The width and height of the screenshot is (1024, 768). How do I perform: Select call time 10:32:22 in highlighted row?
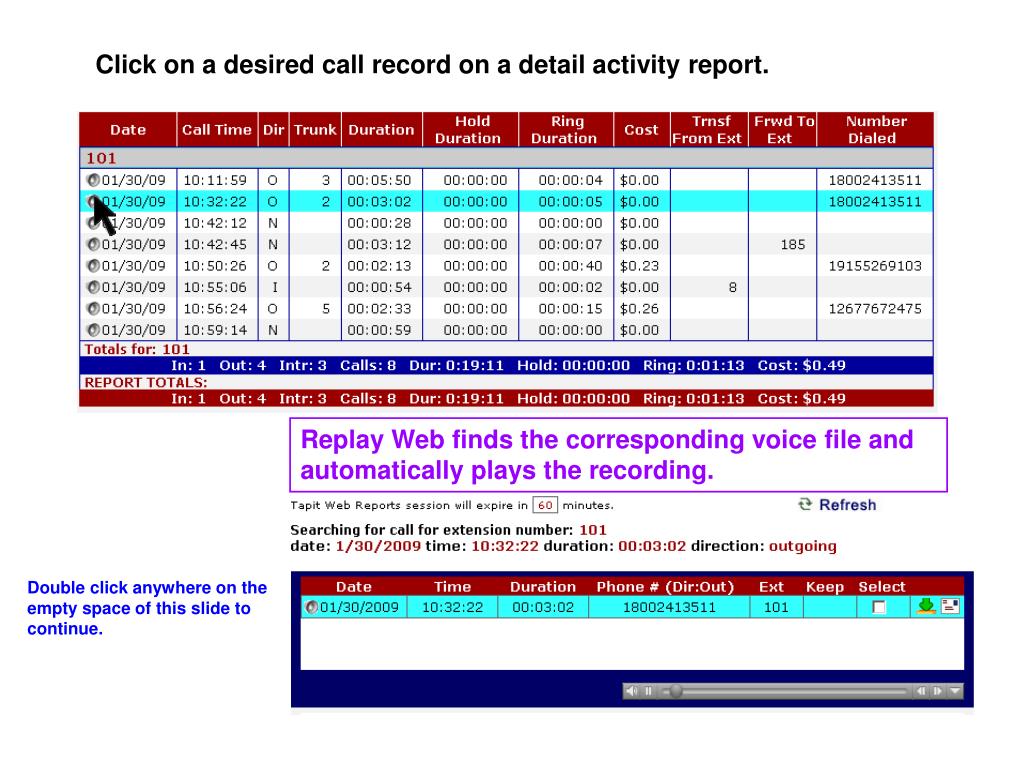click(x=215, y=202)
